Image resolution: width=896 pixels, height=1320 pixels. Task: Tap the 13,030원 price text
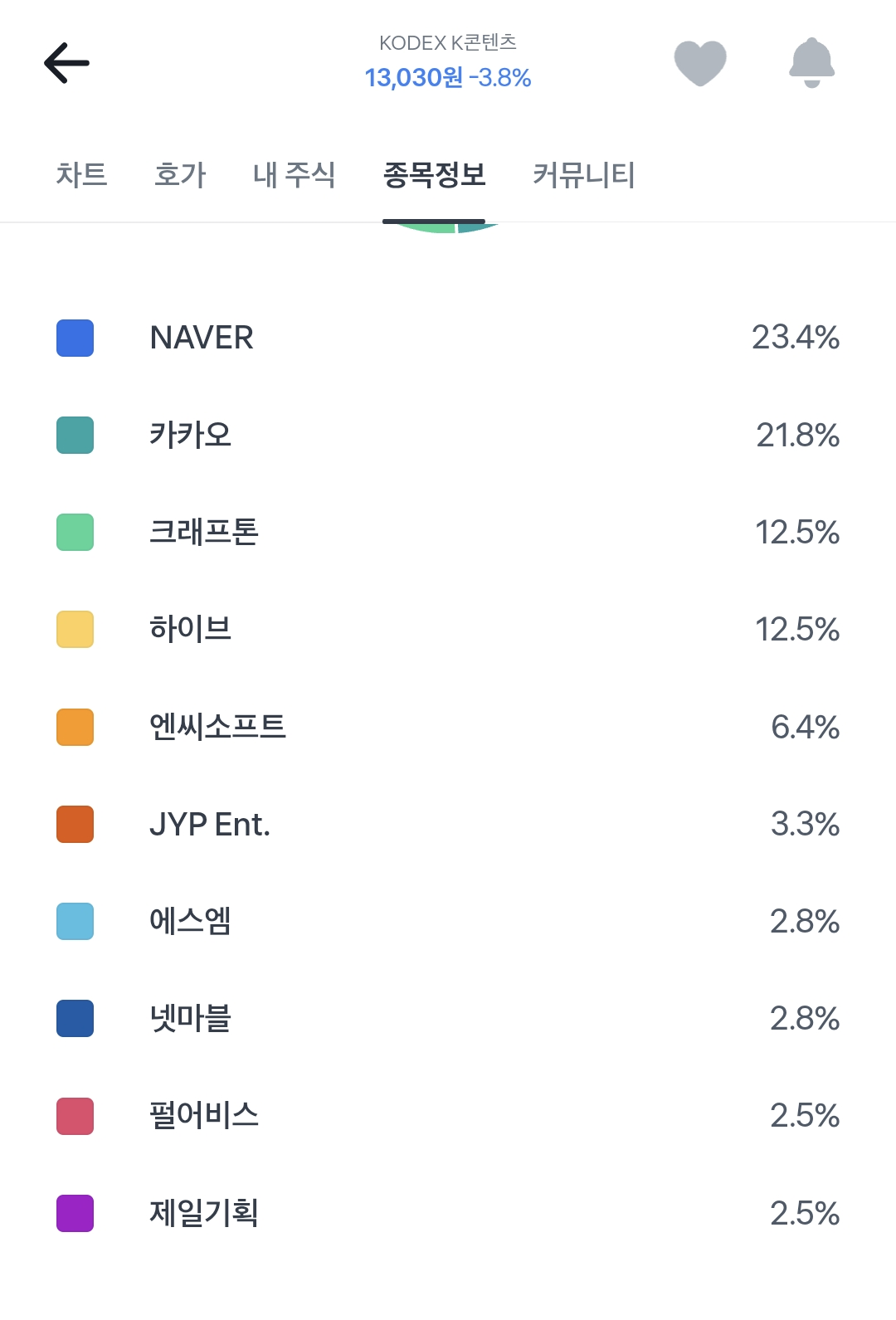(414, 78)
